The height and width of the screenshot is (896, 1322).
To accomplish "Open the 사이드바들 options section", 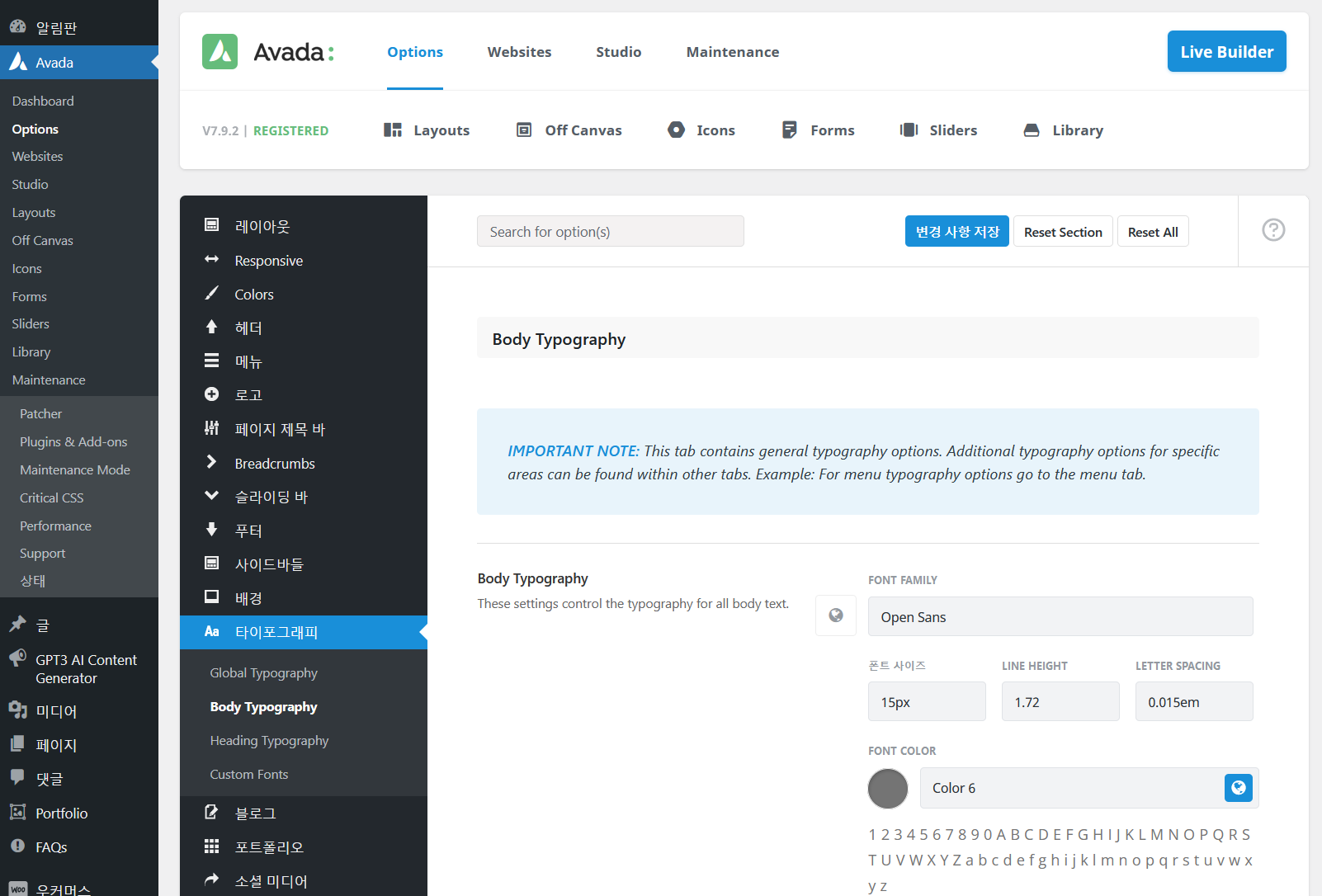I will click(x=304, y=564).
